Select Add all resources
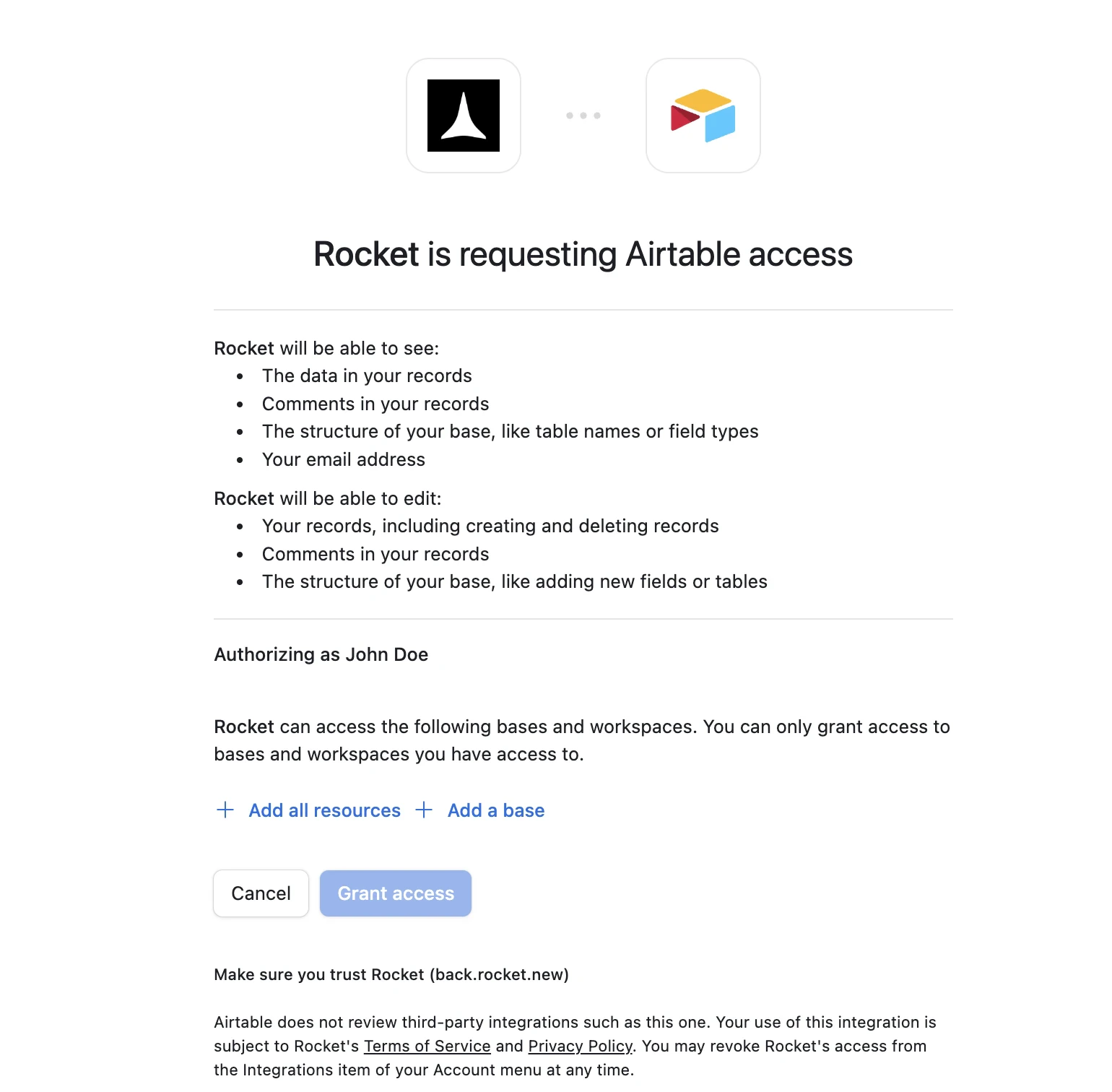This screenshot has width=1112, height=1092. (x=324, y=810)
